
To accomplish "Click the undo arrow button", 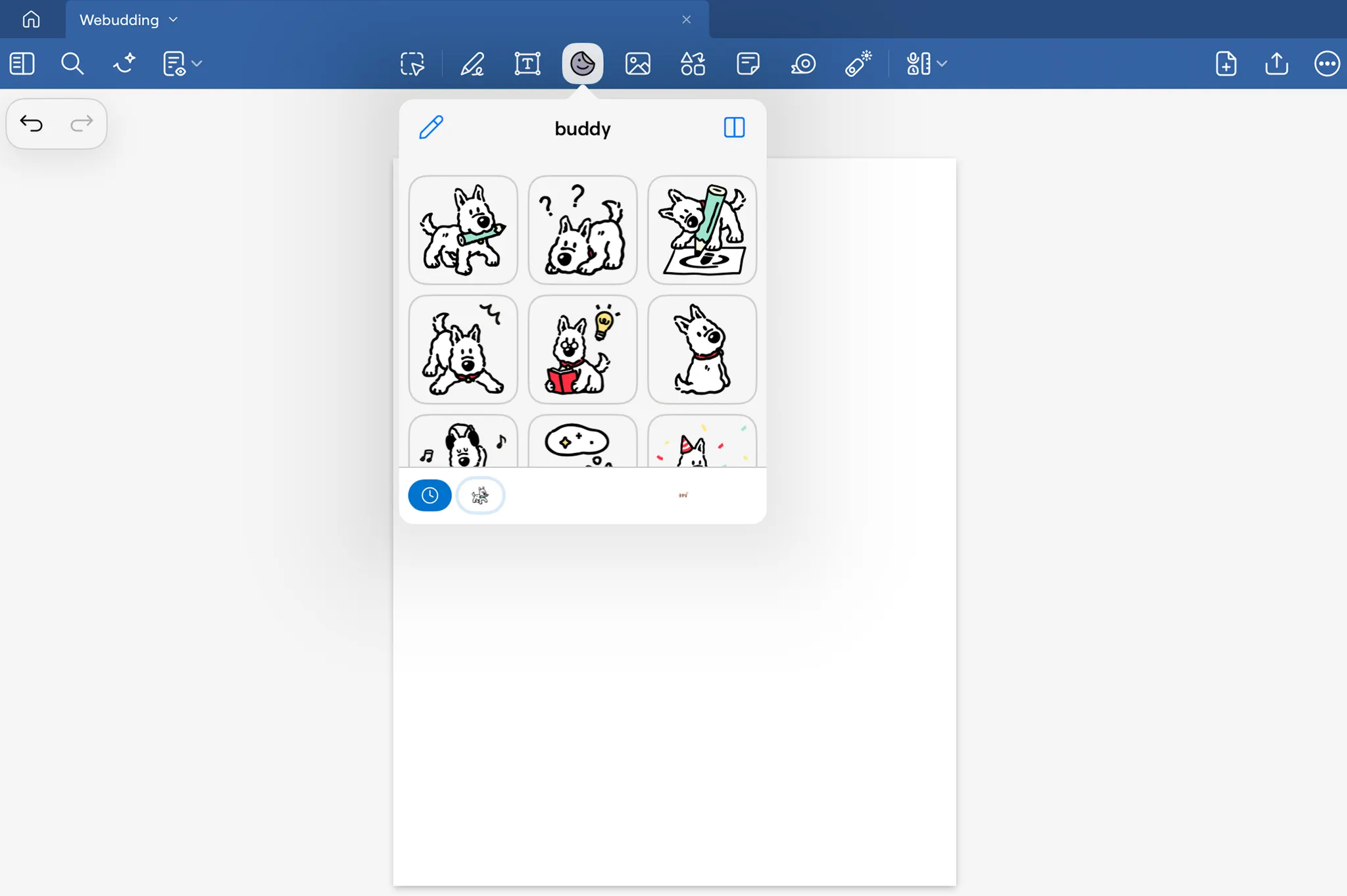I will coord(31,123).
